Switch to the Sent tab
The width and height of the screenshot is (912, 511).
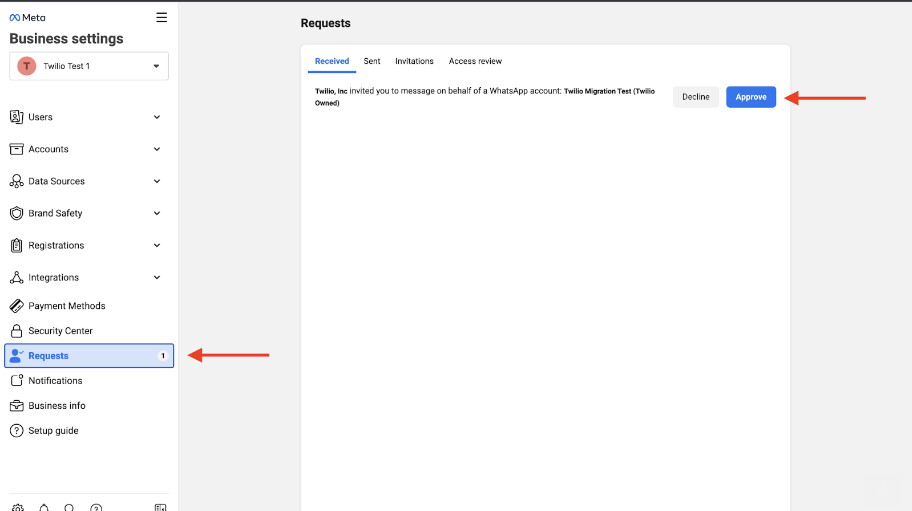pos(372,61)
